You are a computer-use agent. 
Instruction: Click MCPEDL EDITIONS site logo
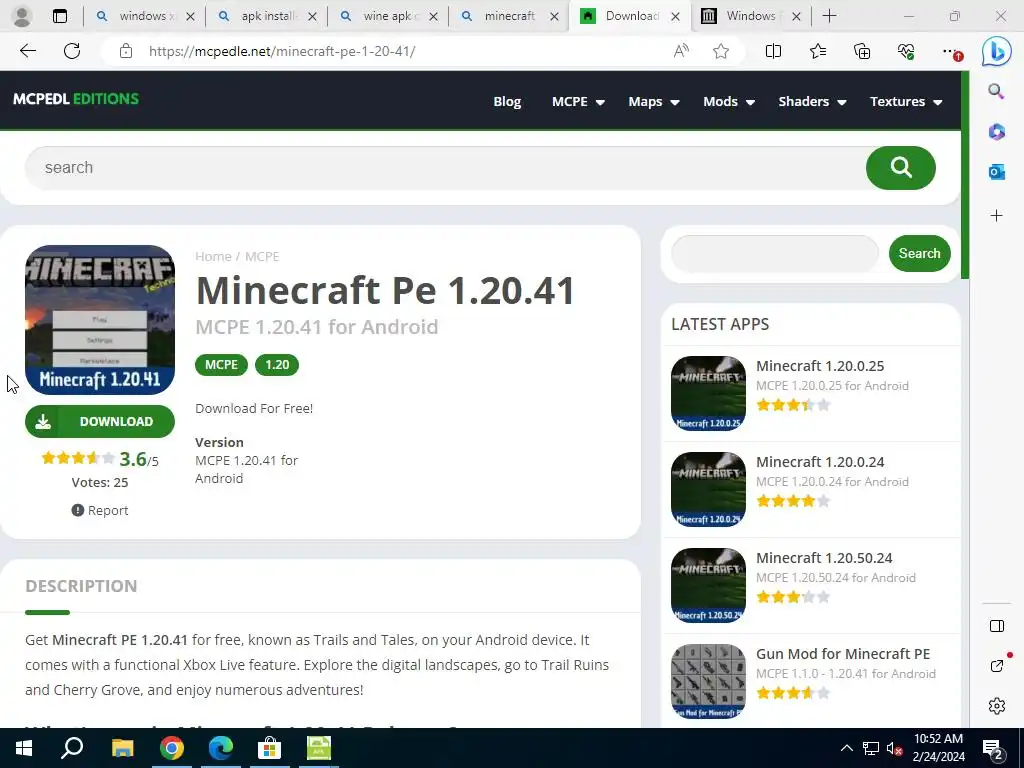pos(76,99)
